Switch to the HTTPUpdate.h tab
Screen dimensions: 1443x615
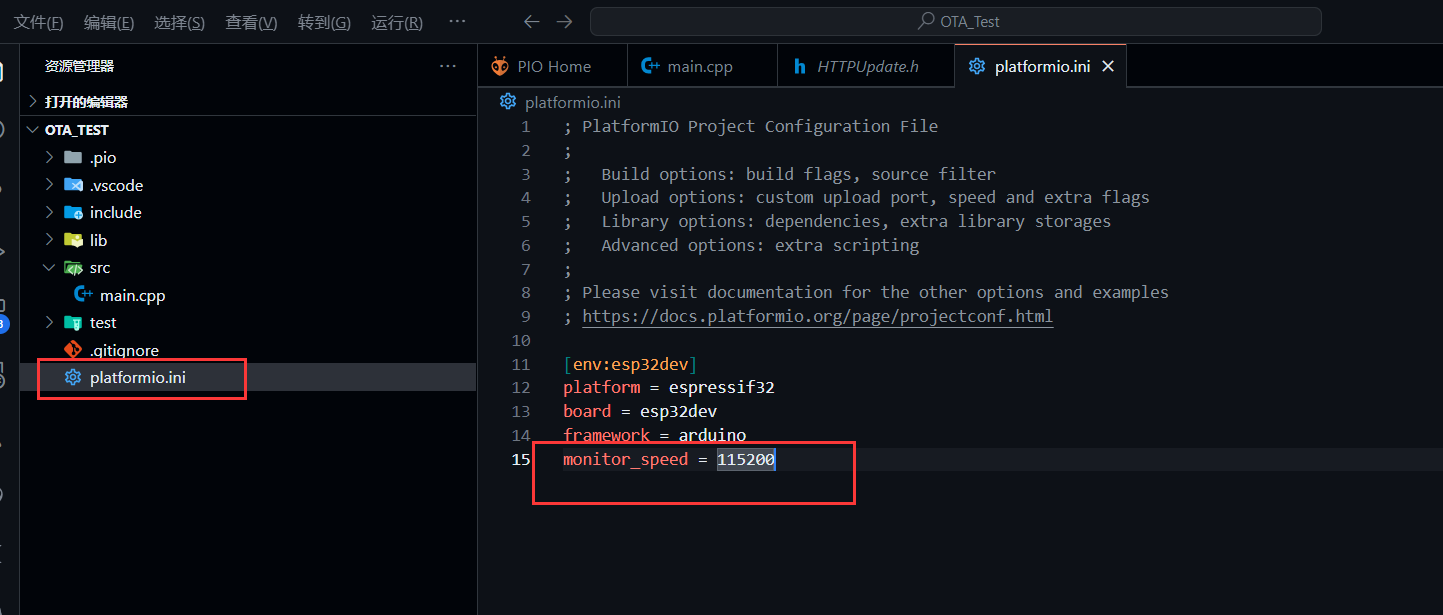click(866, 66)
